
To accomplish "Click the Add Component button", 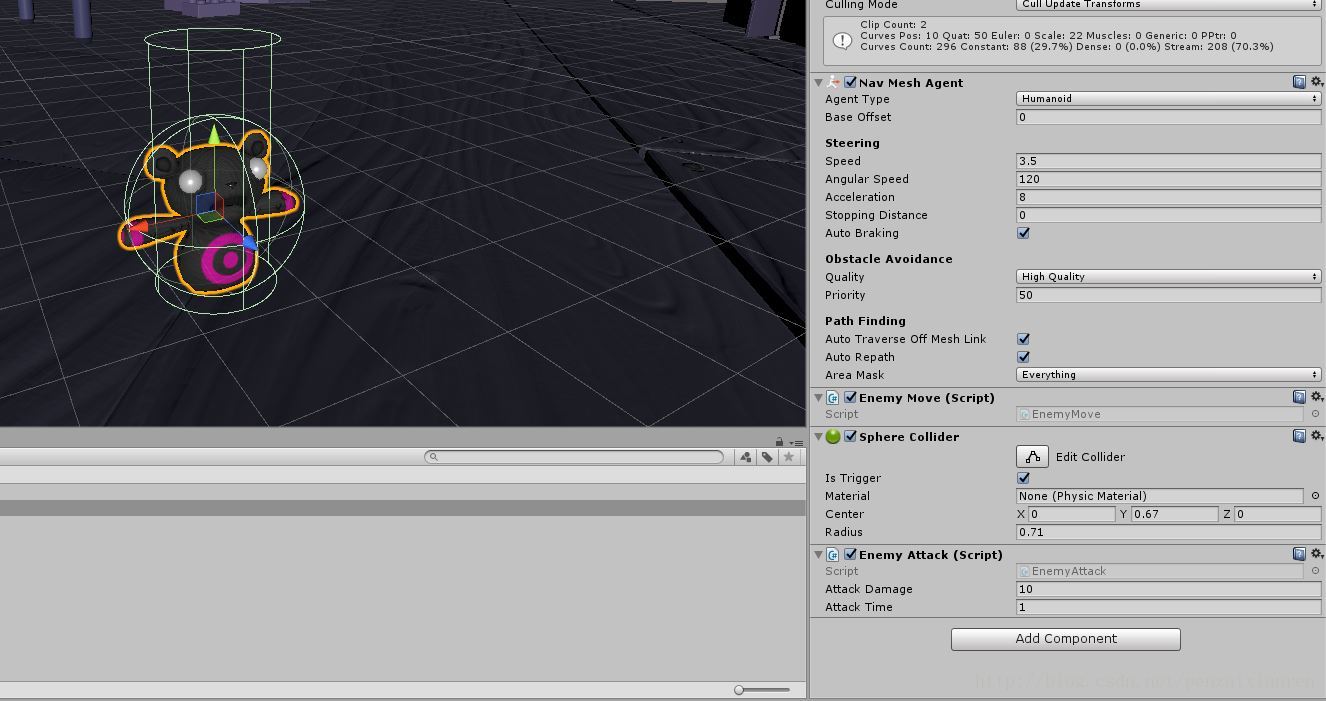I will (x=1066, y=639).
